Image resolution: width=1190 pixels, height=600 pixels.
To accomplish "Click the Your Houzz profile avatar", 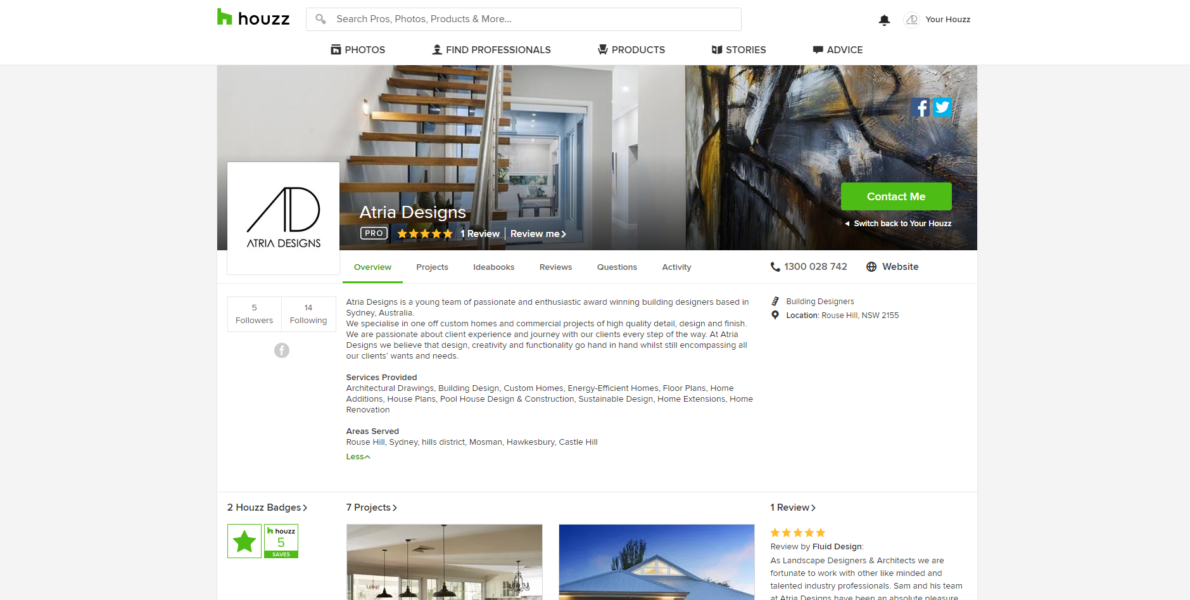I will (911, 20).
